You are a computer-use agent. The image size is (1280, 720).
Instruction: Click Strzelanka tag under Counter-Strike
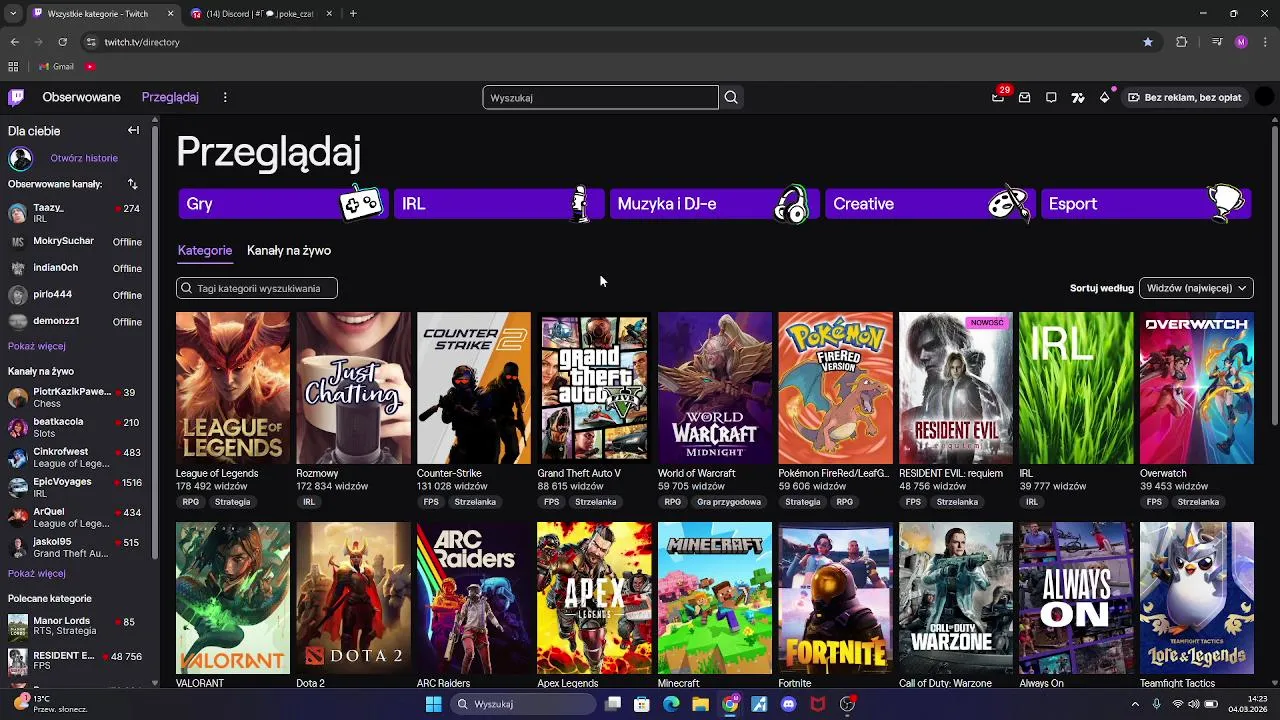click(474, 502)
